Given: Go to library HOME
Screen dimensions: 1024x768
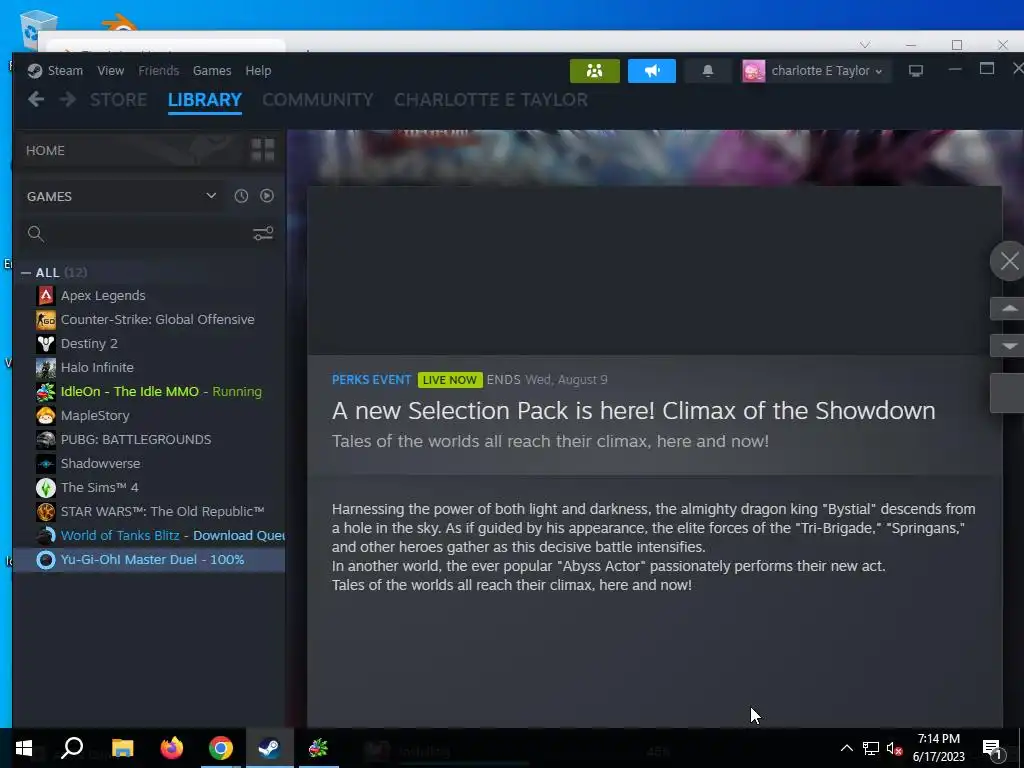Looking at the screenshot, I should pos(45,150).
